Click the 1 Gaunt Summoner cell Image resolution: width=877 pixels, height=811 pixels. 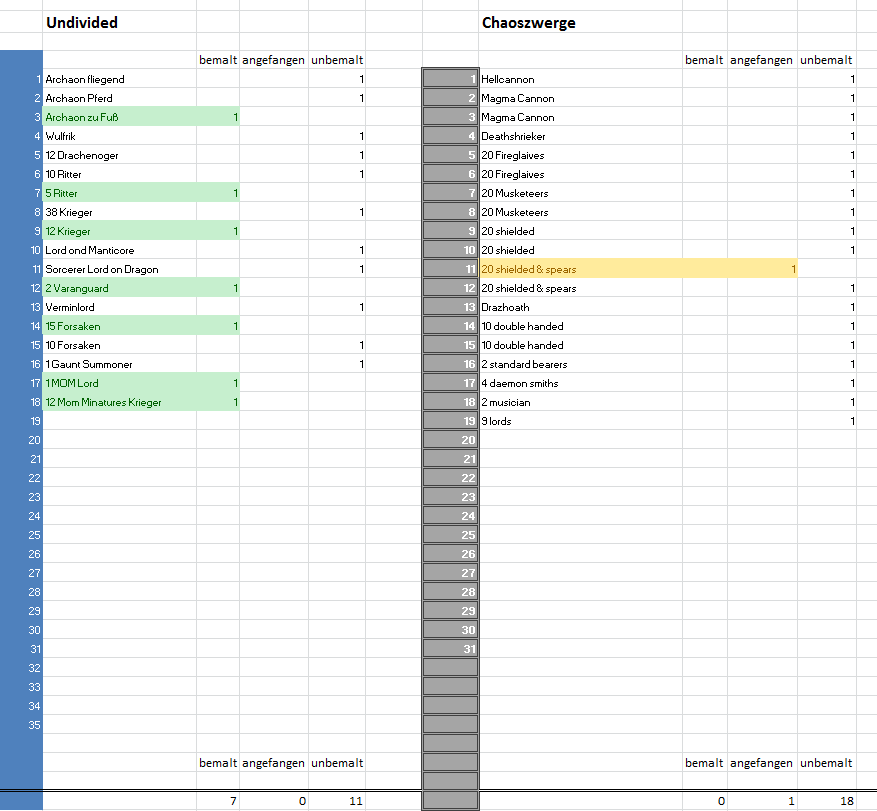click(120, 365)
